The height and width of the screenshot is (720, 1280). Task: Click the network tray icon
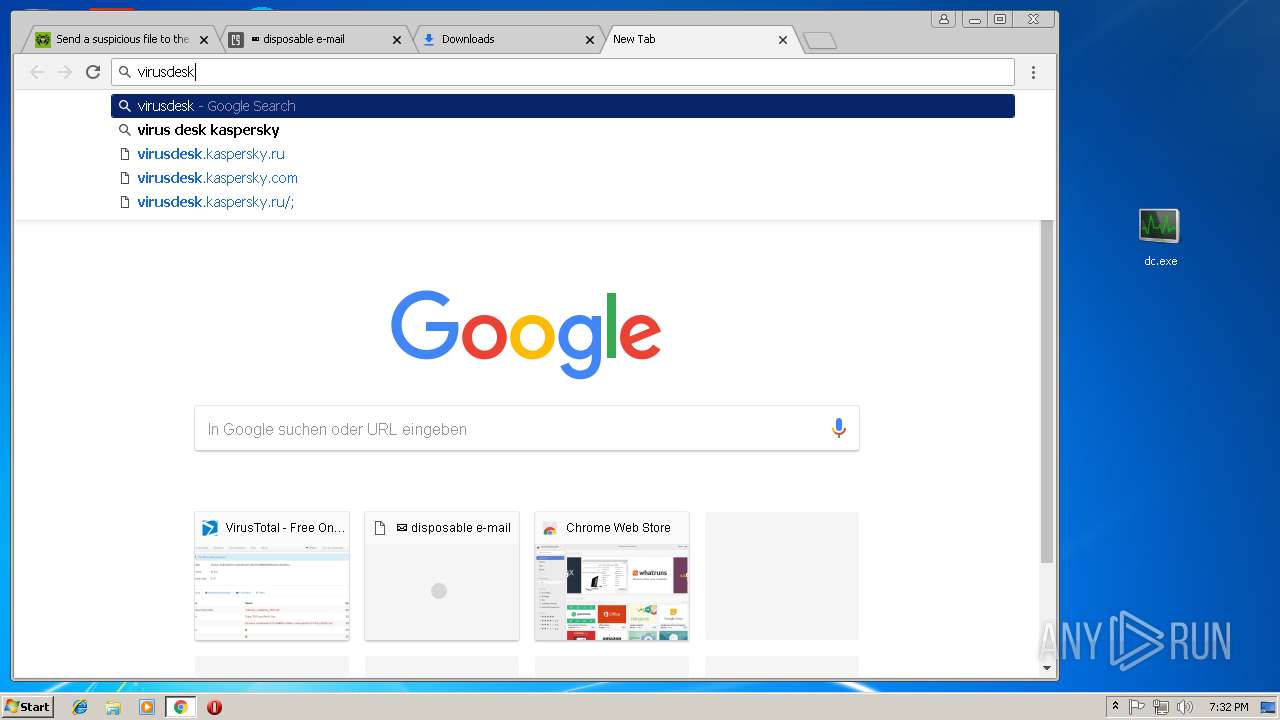click(x=1161, y=707)
